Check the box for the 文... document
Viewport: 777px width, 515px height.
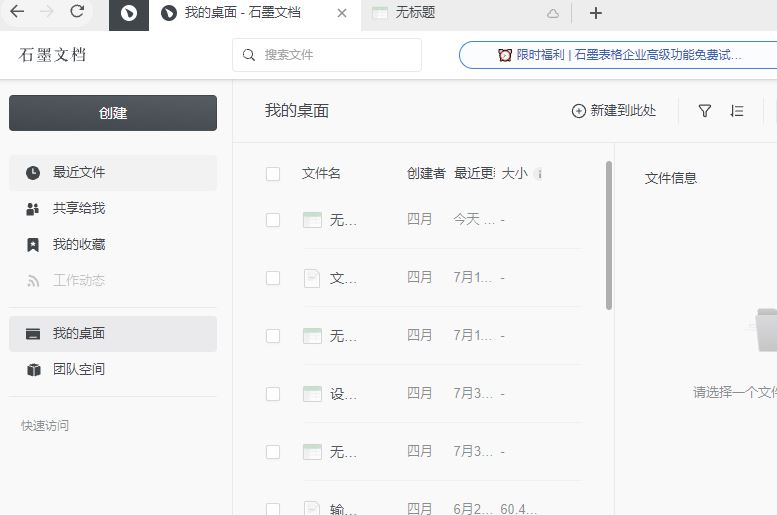[273, 278]
